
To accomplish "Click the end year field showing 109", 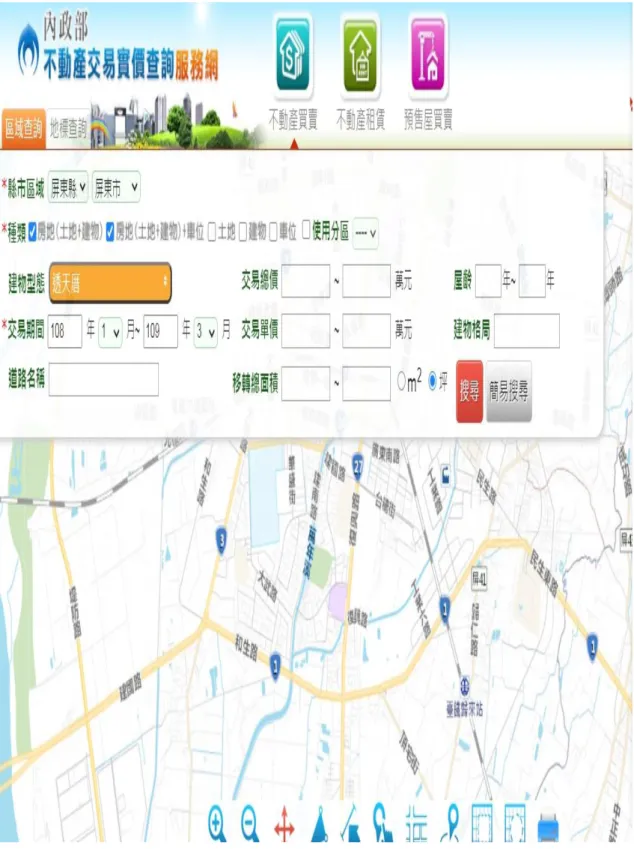I will [x=160, y=331].
